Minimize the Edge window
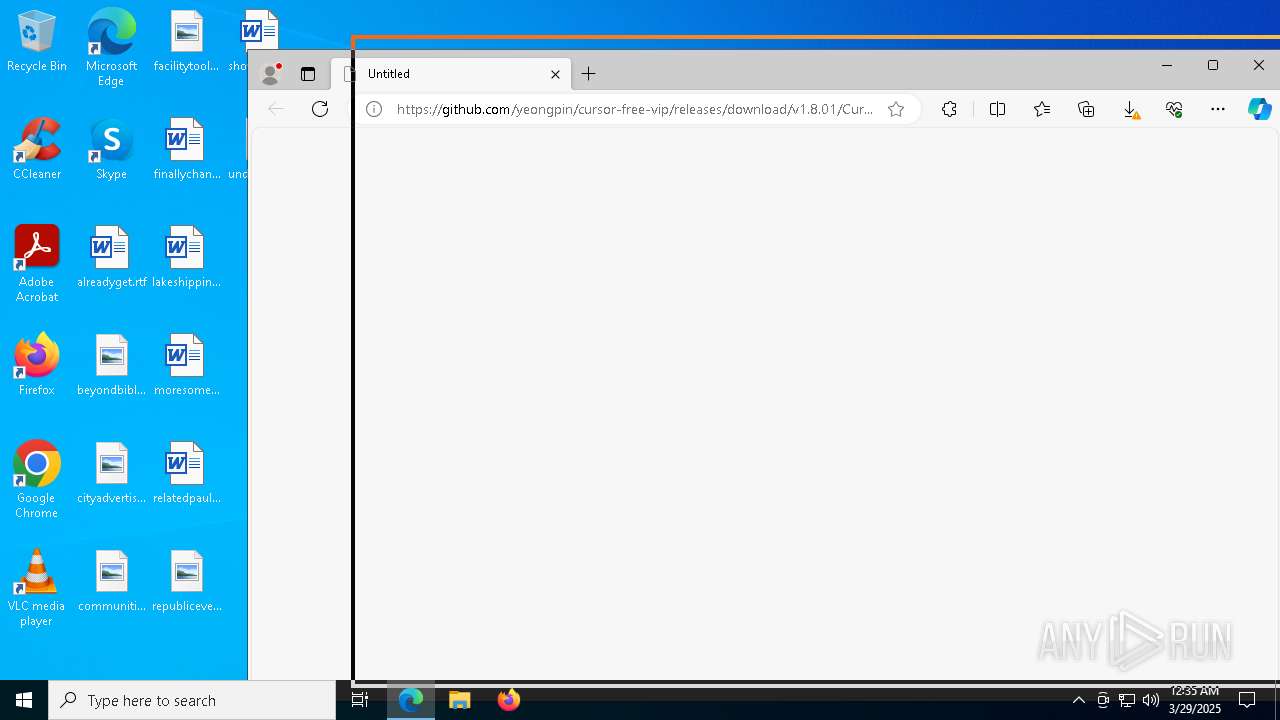The height and width of the screenshot is (720, 1280). pyautogui.click(x=1166, y=65)
